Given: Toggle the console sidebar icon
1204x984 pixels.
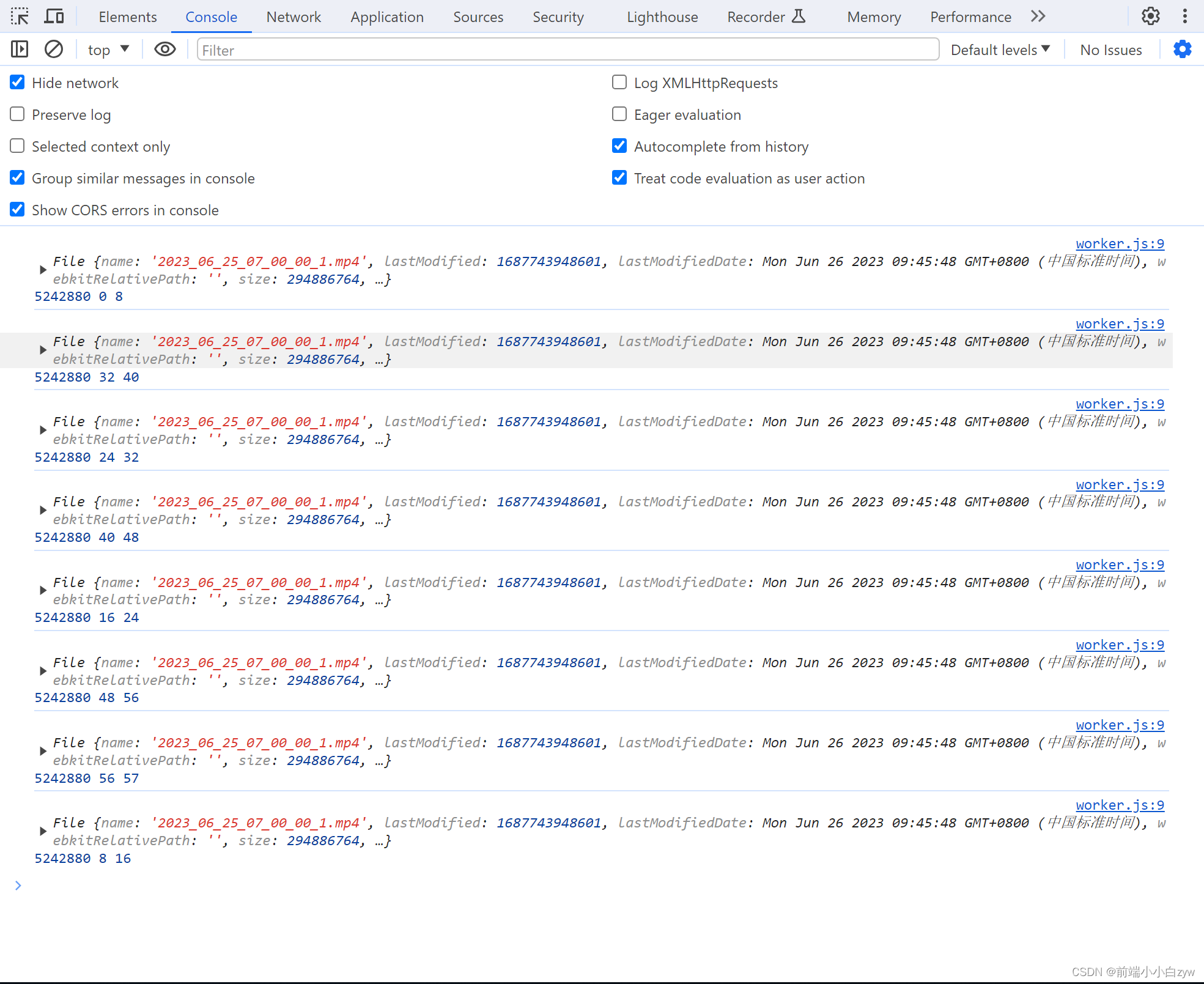Looking at the screenshot, I should pos(20,49).
